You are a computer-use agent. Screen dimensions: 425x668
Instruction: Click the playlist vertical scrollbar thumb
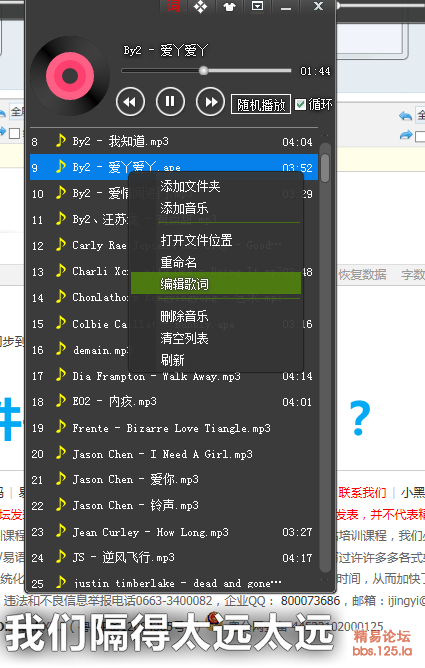click(x=325, y=167)
